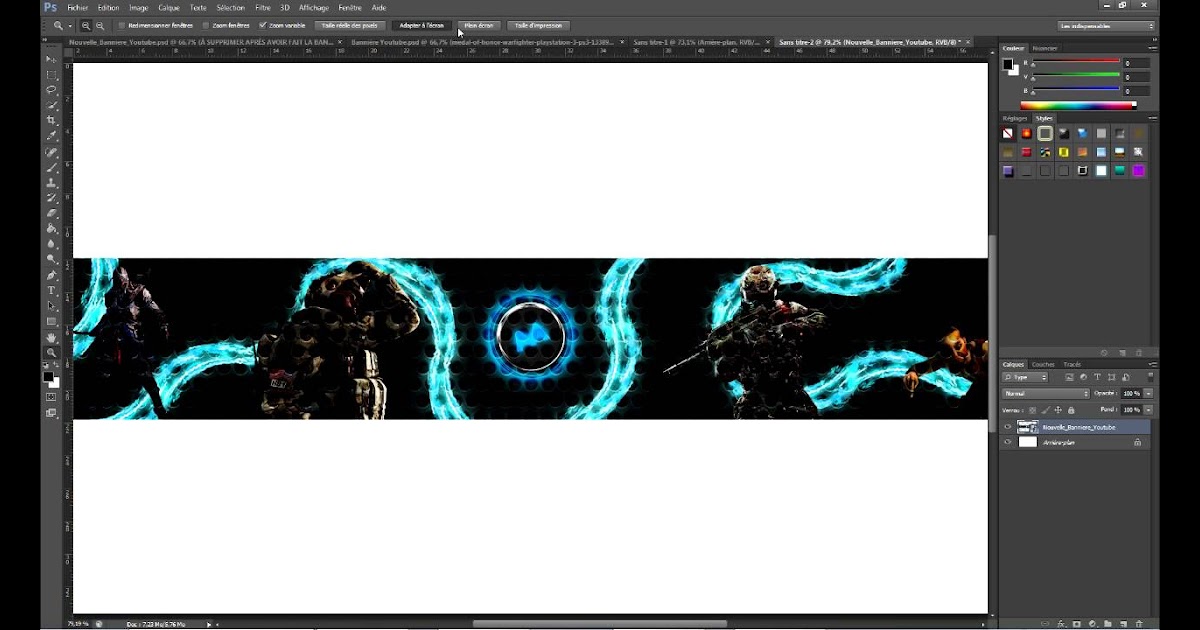The image size is (1200, 630).
Task: Select the Crop tool
Action: (52, 120)
